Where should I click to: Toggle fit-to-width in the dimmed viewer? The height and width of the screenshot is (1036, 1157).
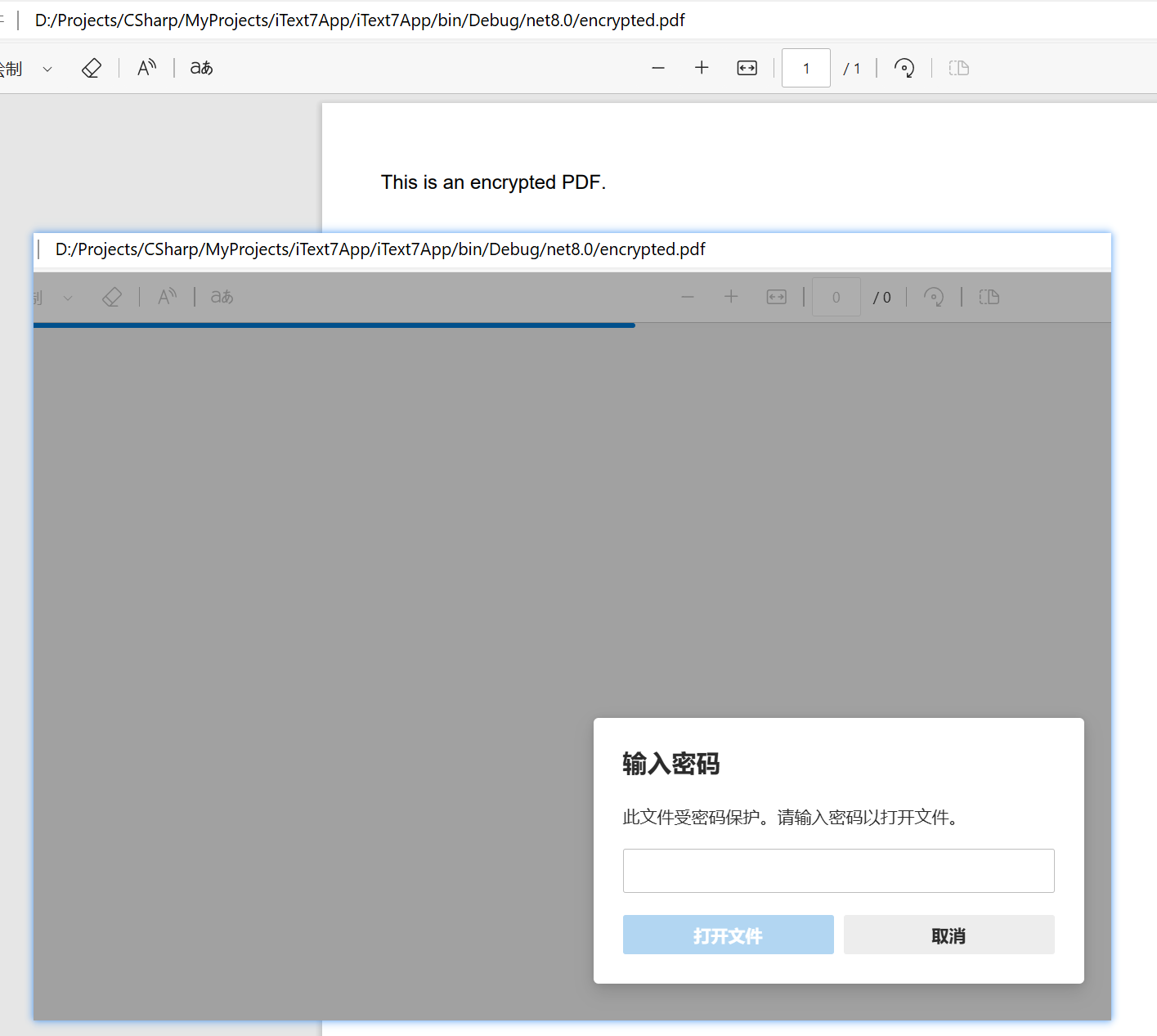(x=776, y=297)
